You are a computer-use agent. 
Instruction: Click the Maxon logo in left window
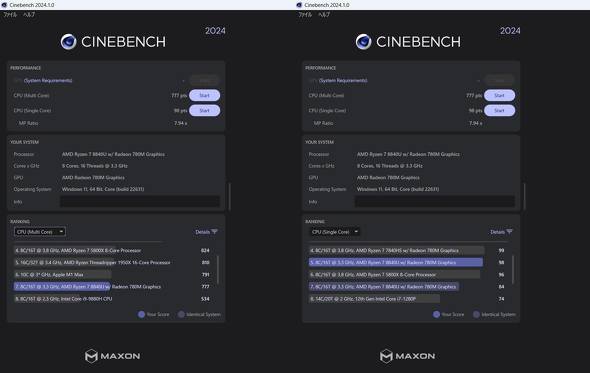[x=112, y=356]
